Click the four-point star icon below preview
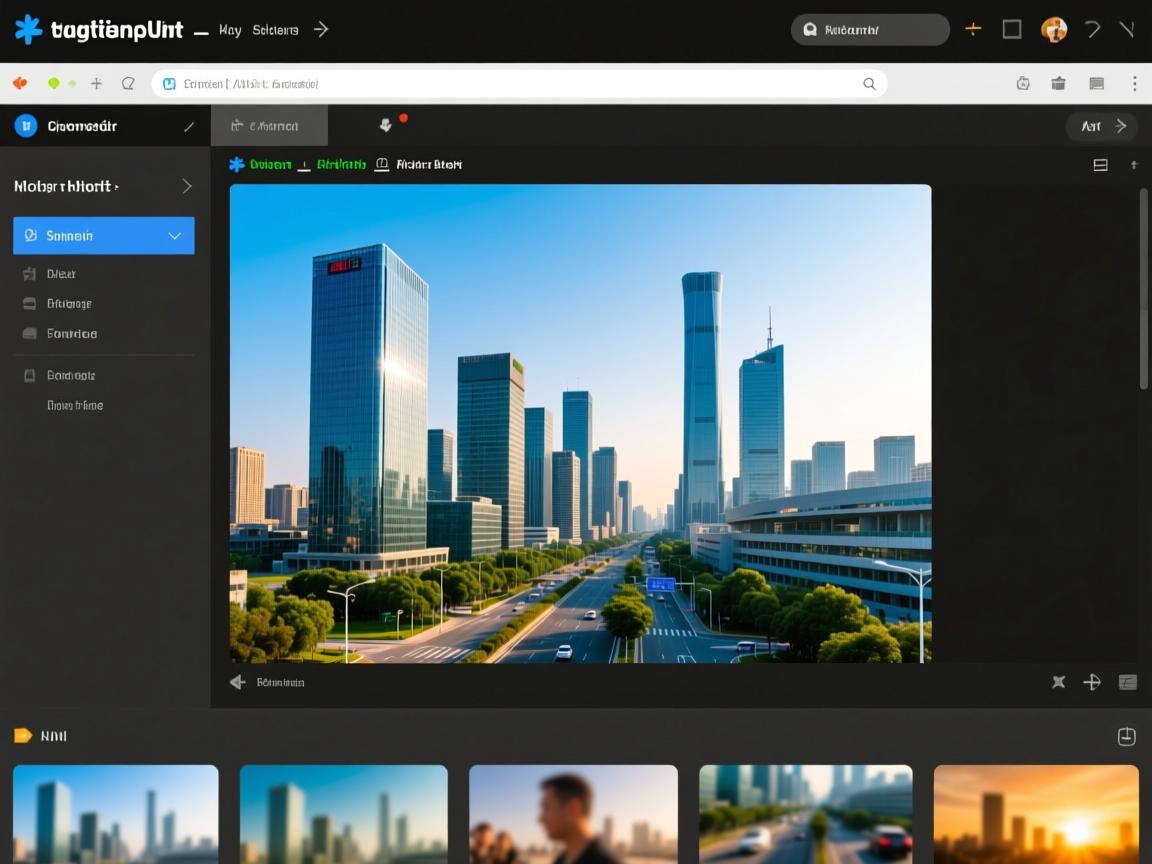Viewport: 1152px width, 864px height. (x=1058, y=682)
